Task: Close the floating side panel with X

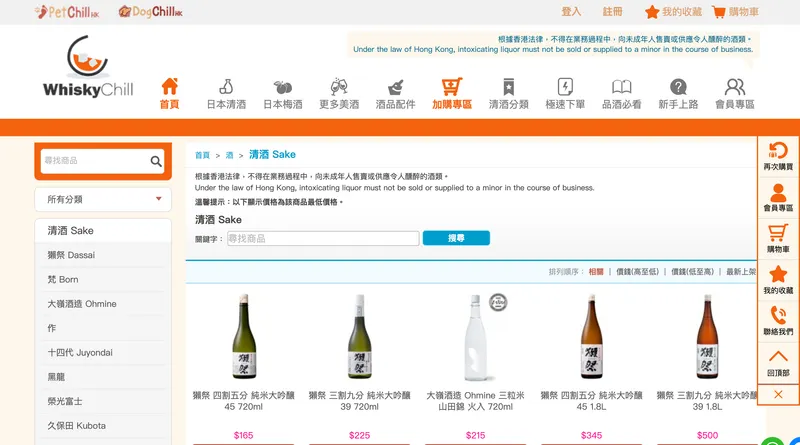Action: 778,394
